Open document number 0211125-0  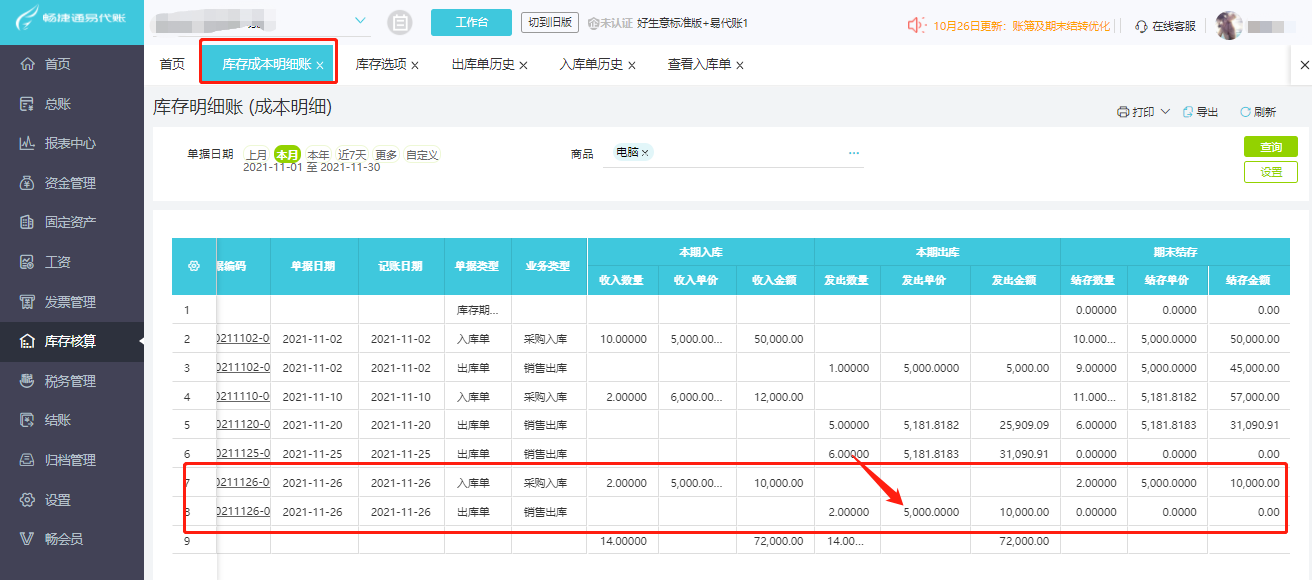click(243, 454)
